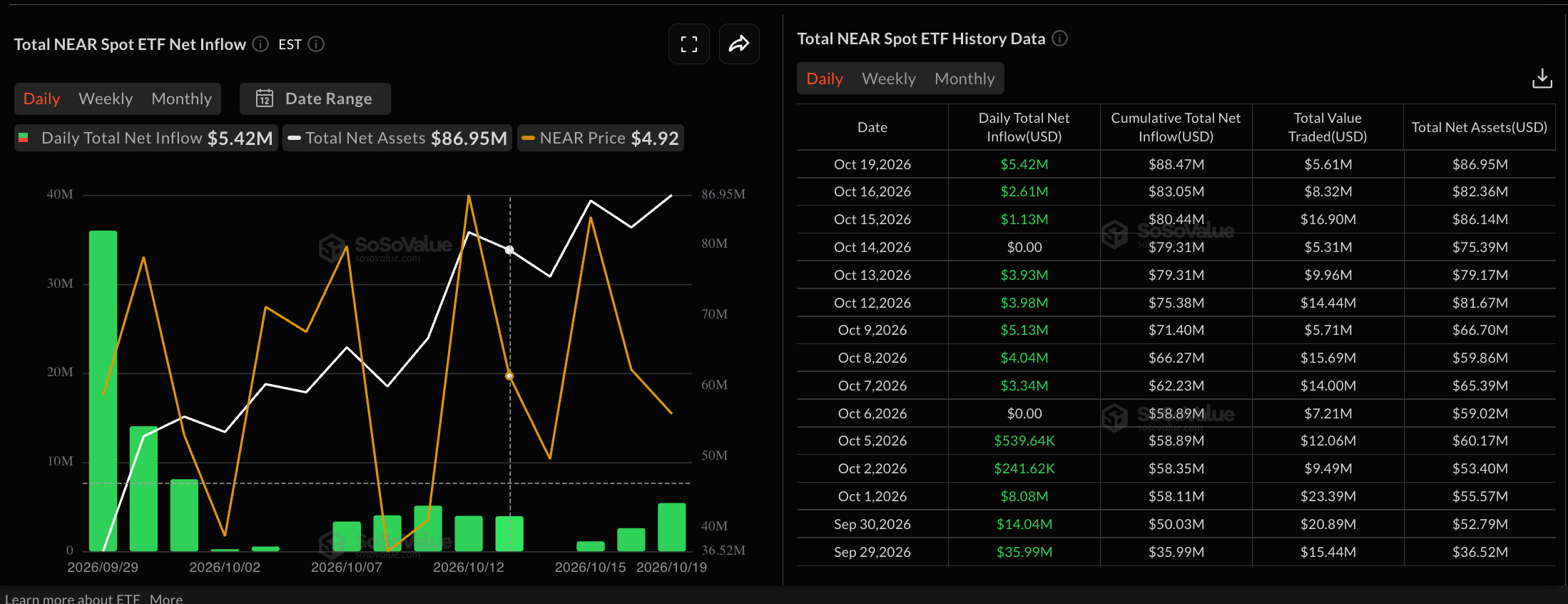Toggle Daily Total Net Inflow legend
The height and width of the screenshot is (604, 1568).
tap(146, 138)
